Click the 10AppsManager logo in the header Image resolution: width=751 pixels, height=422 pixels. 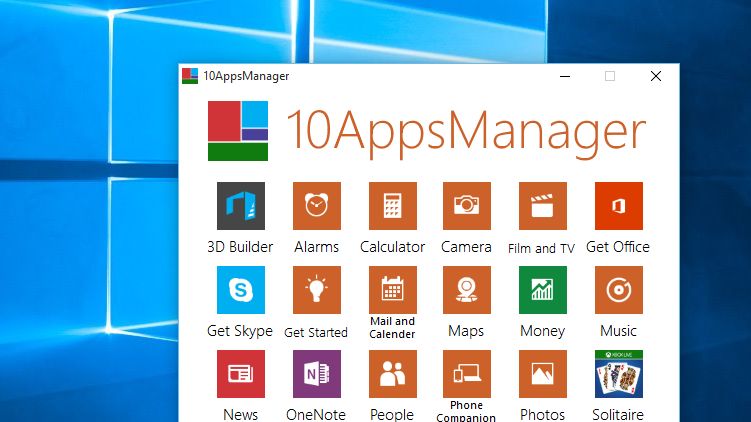point(238,131)
